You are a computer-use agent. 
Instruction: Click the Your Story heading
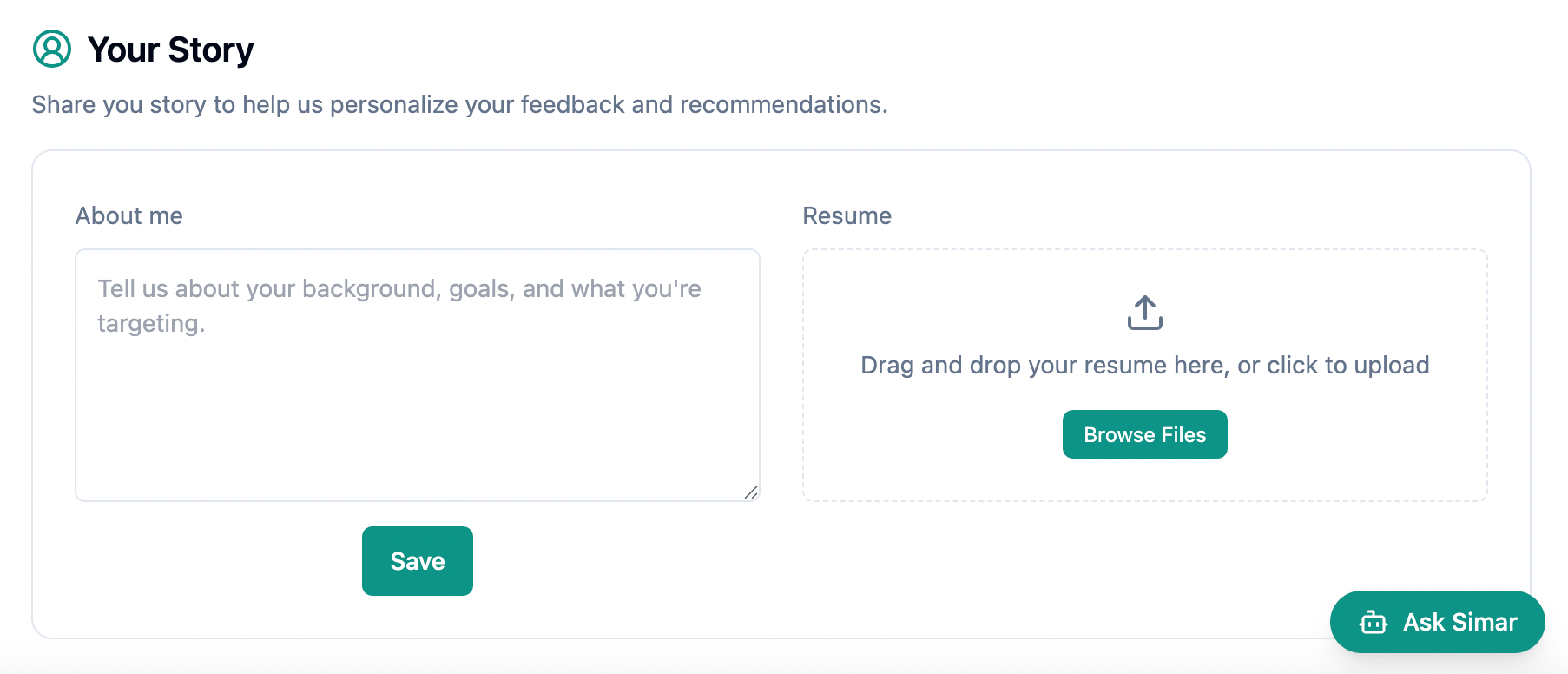[170, 50]
